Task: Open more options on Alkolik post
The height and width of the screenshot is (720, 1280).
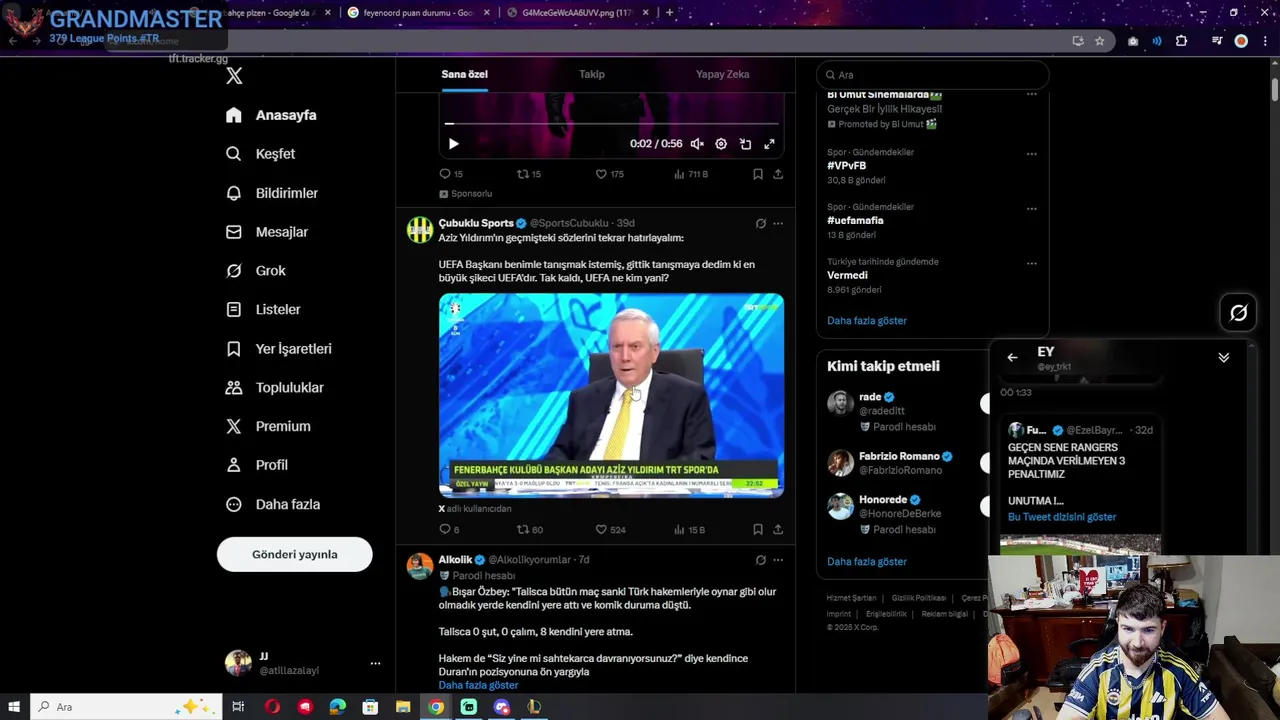Action: [x=778, y=560]
